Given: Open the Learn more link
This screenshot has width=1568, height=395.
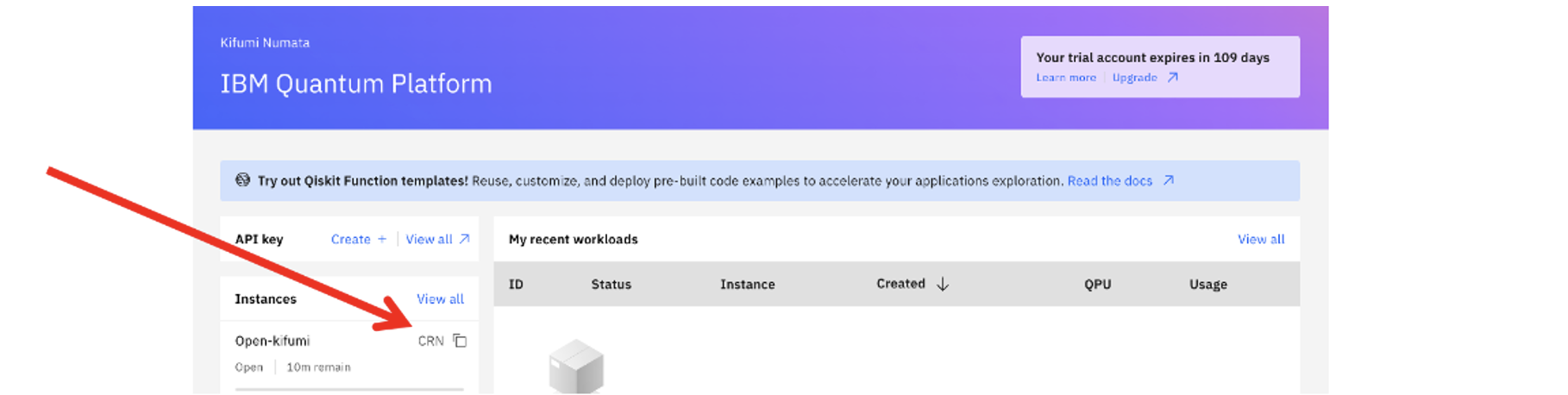Looking at the screenshot, I should tap(1066, 78).
